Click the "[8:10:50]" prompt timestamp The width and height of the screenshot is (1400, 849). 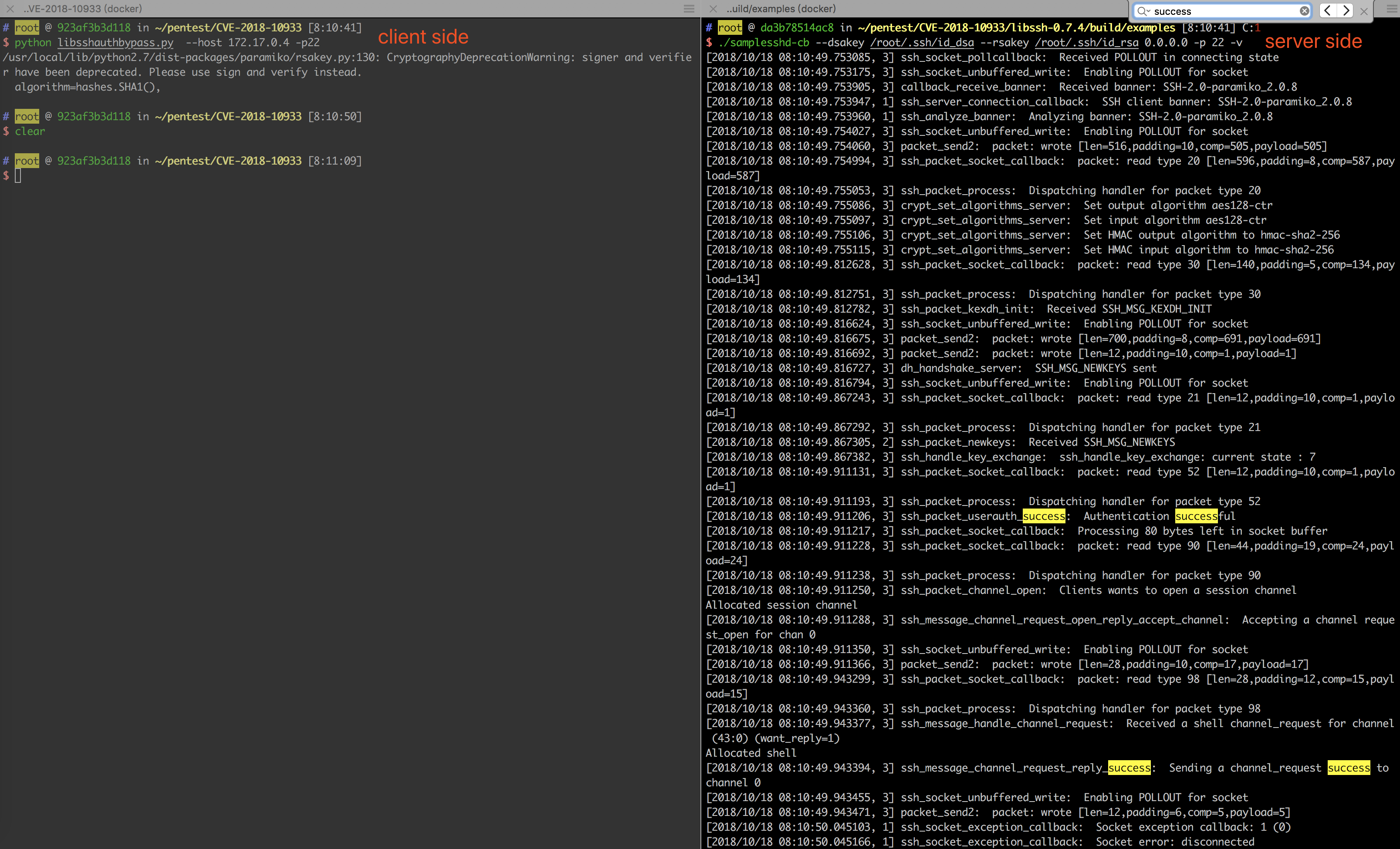pyautogui.click(x=335, y=116)
